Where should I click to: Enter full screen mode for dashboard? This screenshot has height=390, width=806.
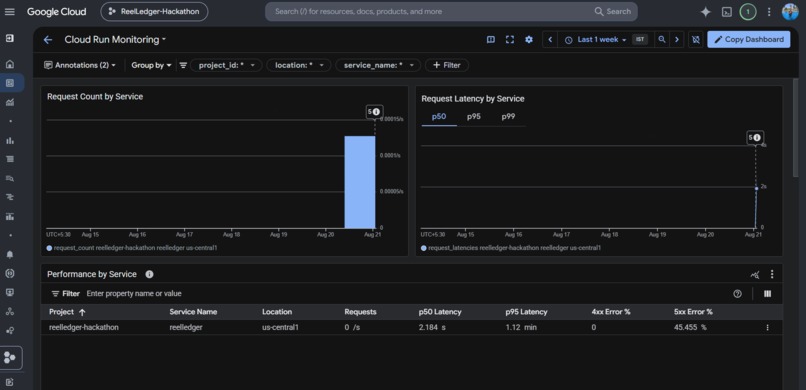click(x=510, y=40)
